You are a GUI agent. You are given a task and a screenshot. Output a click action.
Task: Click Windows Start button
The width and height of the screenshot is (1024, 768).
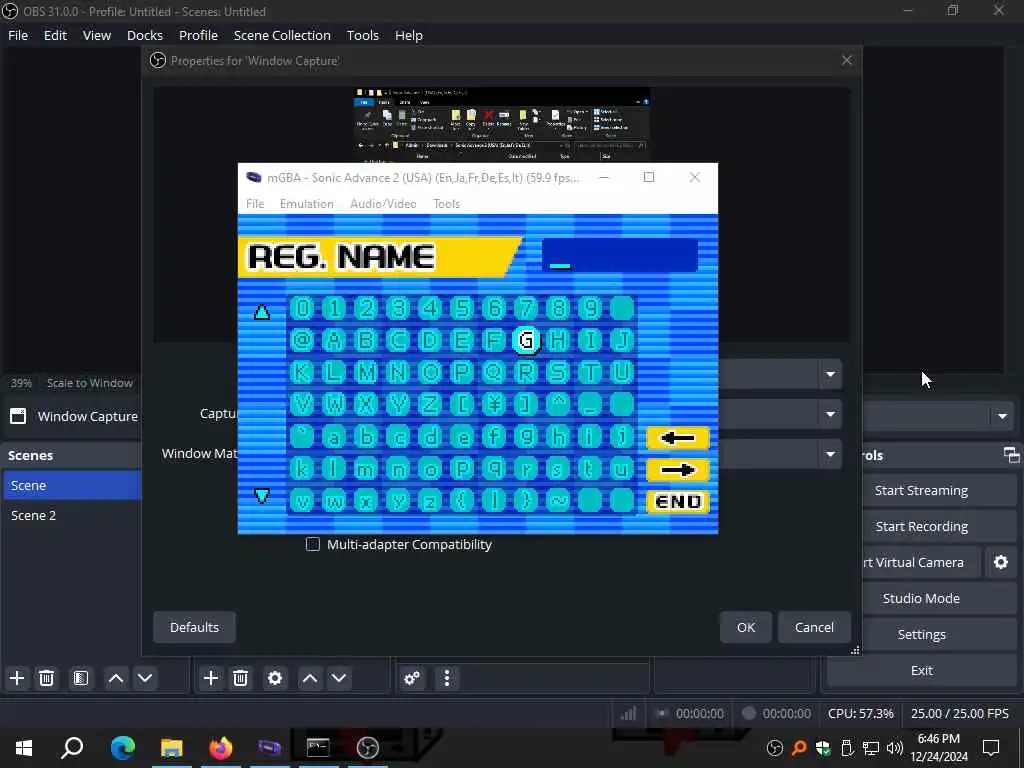point(24,747)
